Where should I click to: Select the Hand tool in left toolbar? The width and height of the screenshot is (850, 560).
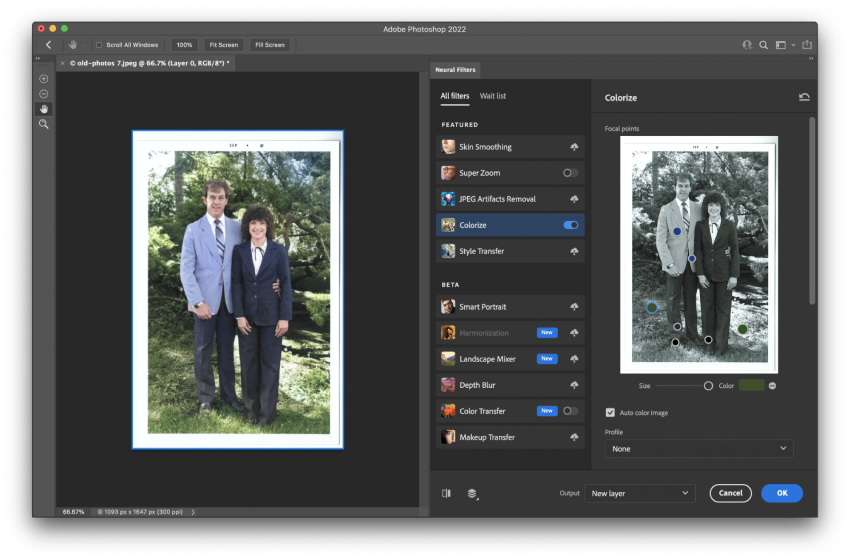click(44, 109)
